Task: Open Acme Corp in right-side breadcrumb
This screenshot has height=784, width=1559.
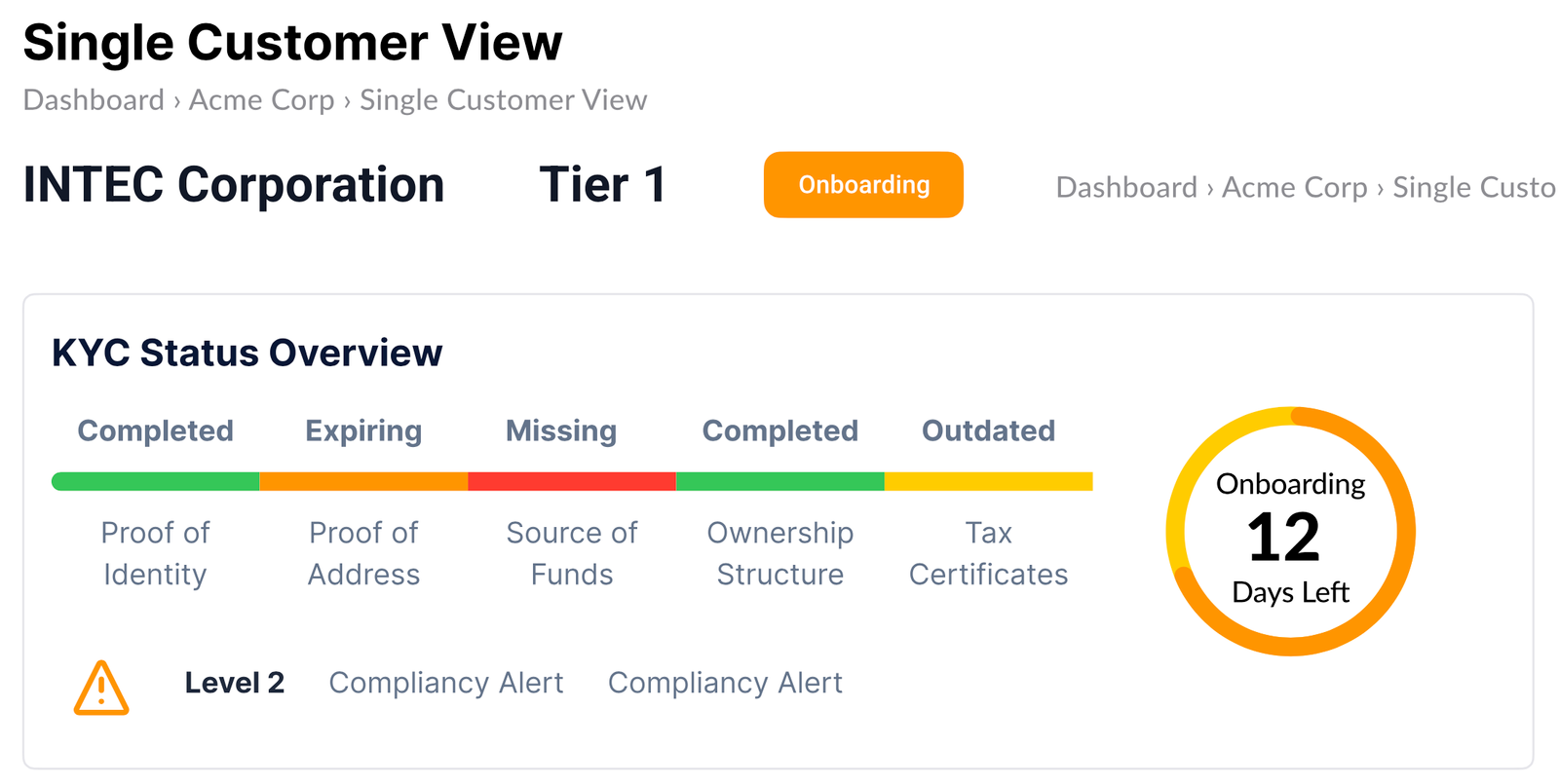Action: click(1295, 187)
